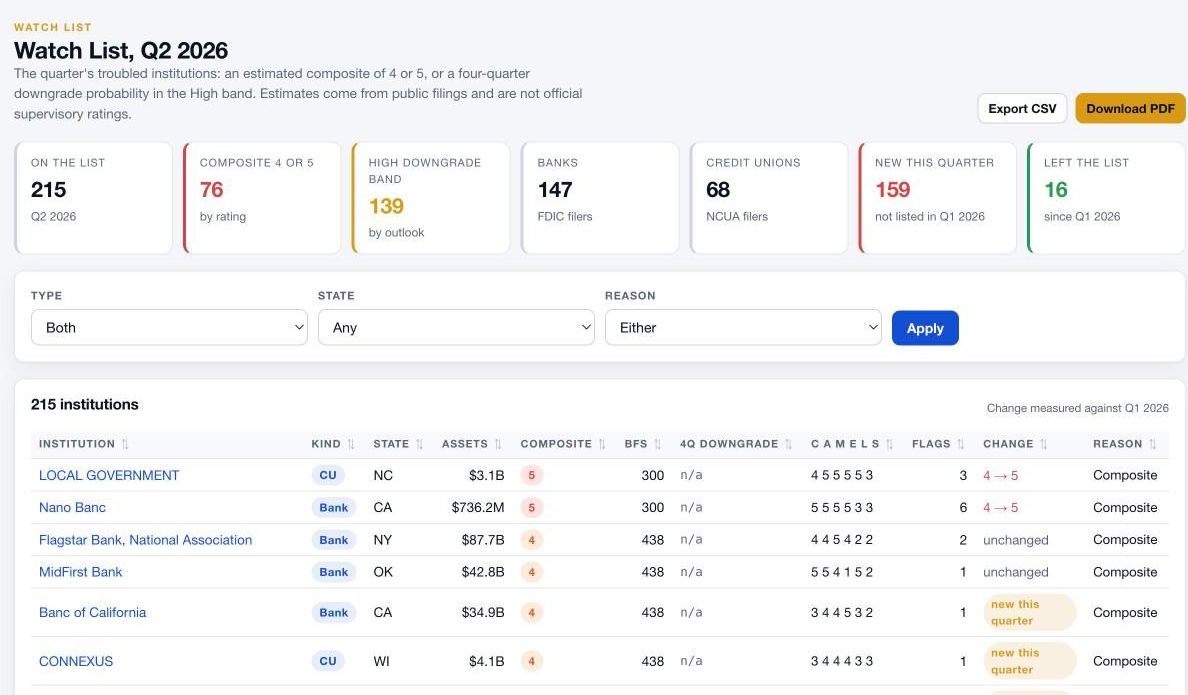This screenshot has width=1188, height=695.
Task: Open the Reason dropdown set to Either
Action: point(743,327)
